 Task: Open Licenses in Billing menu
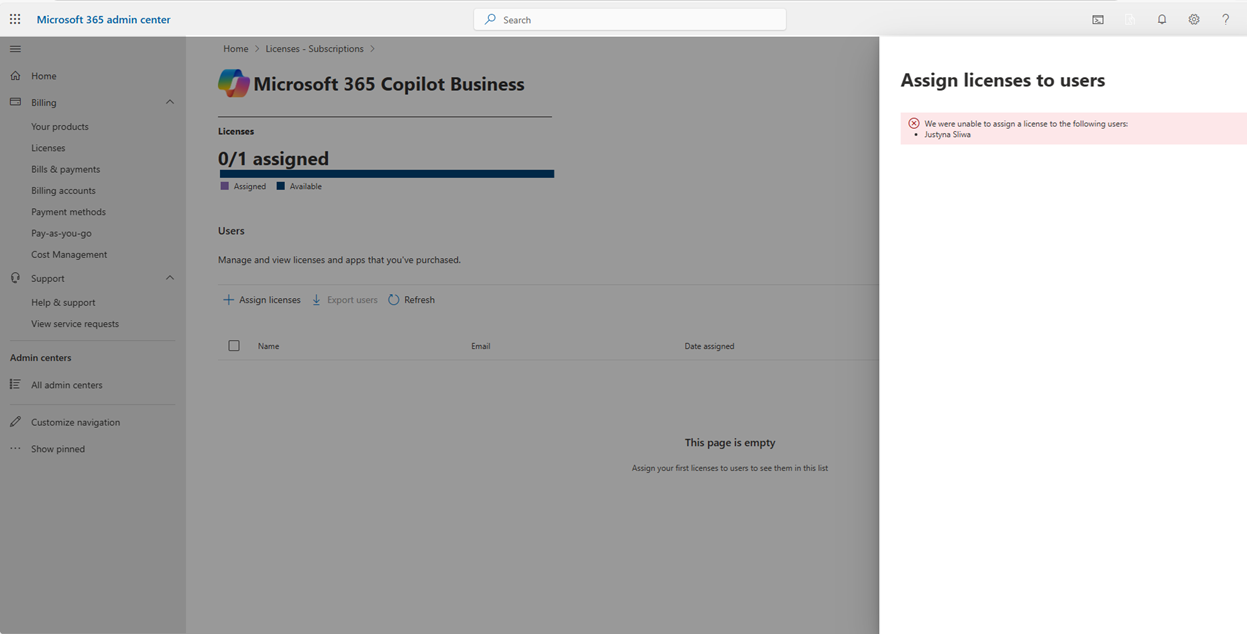[48, 148]
